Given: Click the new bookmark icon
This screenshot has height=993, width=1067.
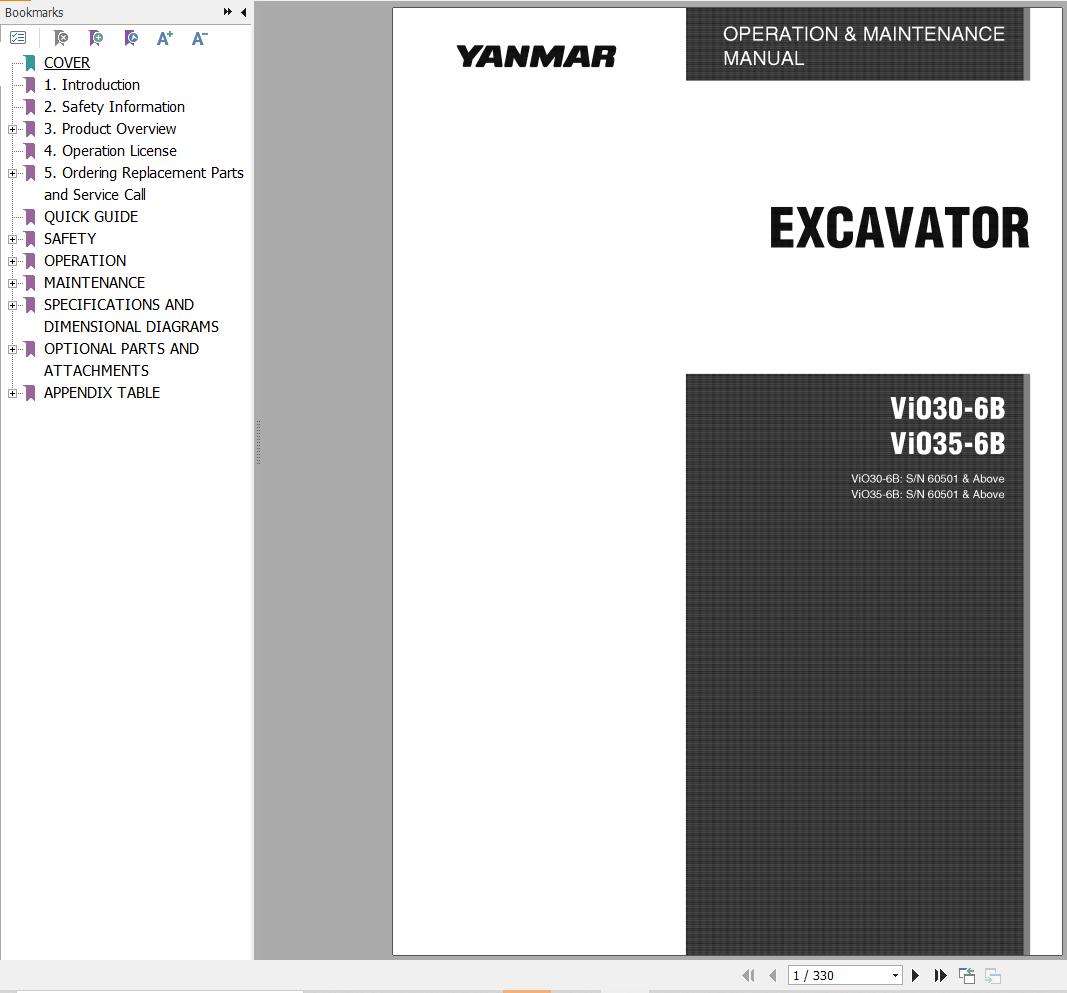Looking at the screenshot, I should 95,38.
